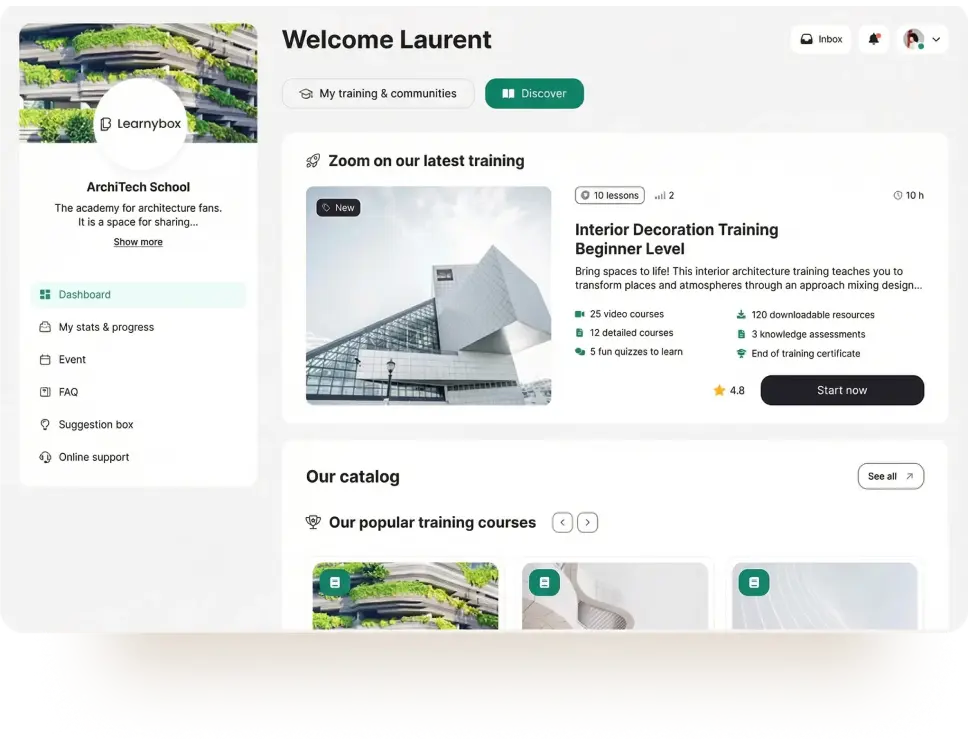The image size is (968, 744).
Task: Click the Online support headset icon
Action: [44, 457]
